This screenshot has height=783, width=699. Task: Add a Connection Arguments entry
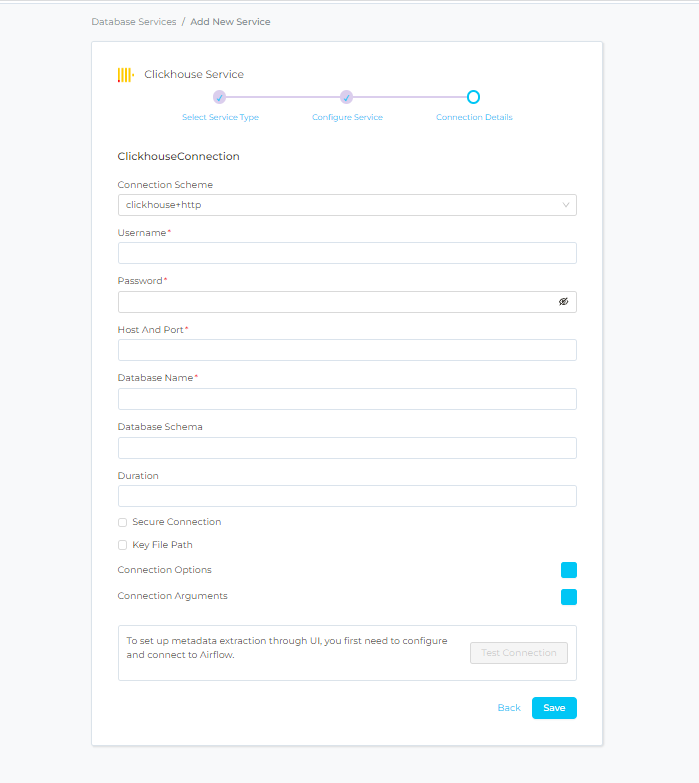click(568, 597)
